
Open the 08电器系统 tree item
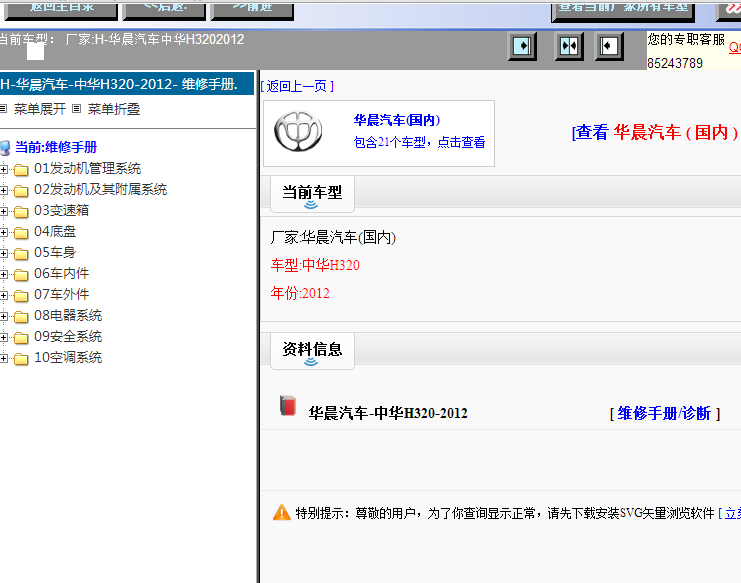pyautogui.click(x=68, y=316)
